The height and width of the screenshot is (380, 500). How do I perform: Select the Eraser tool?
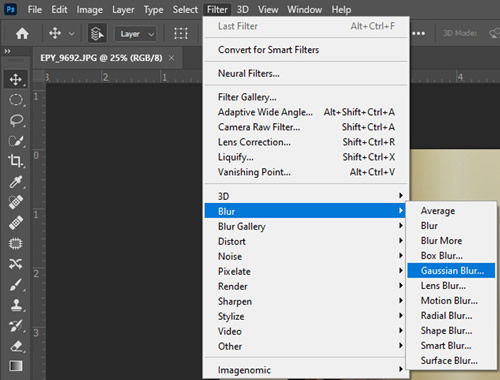point(16,346)
